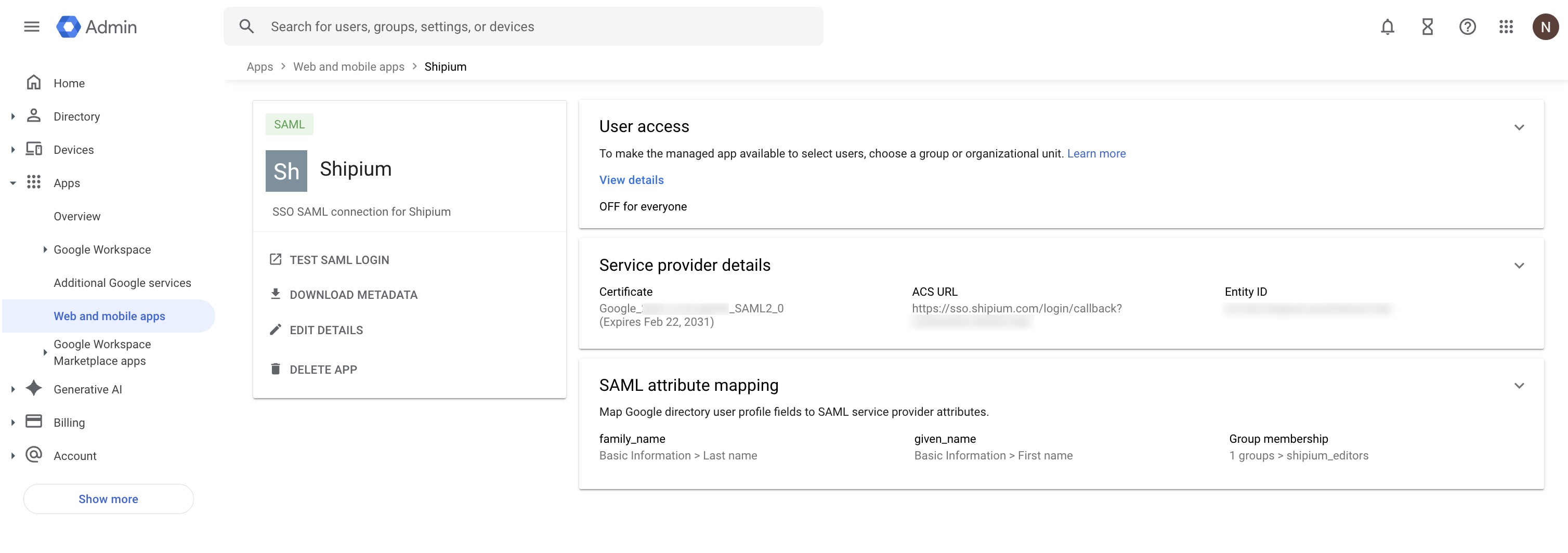This screenshot has height=553, width=1568.
Task: Expand the Google Workspace subsection
Action: click(45, 249)
